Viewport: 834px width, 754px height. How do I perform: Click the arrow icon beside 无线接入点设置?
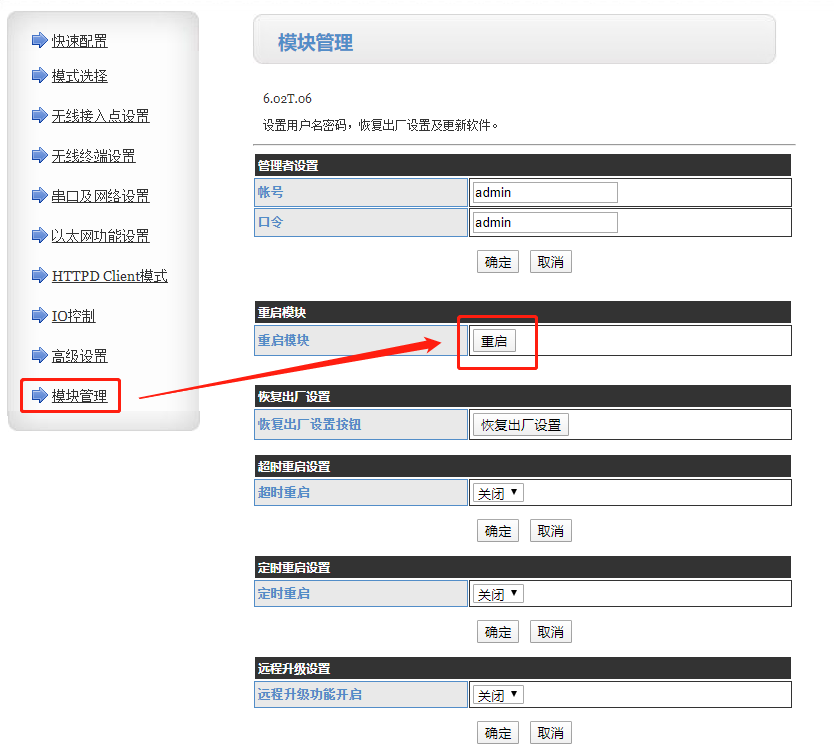click(x=39, y=115)
